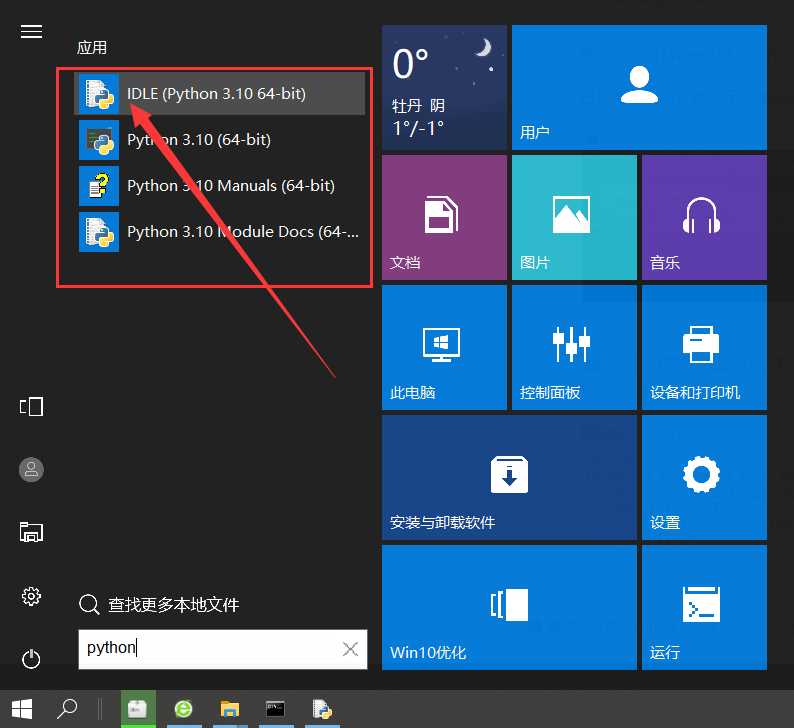Open the Python IDLE taskbar icon
The image size is (794, 728).
pyautogui.click(x=322, y=709)
